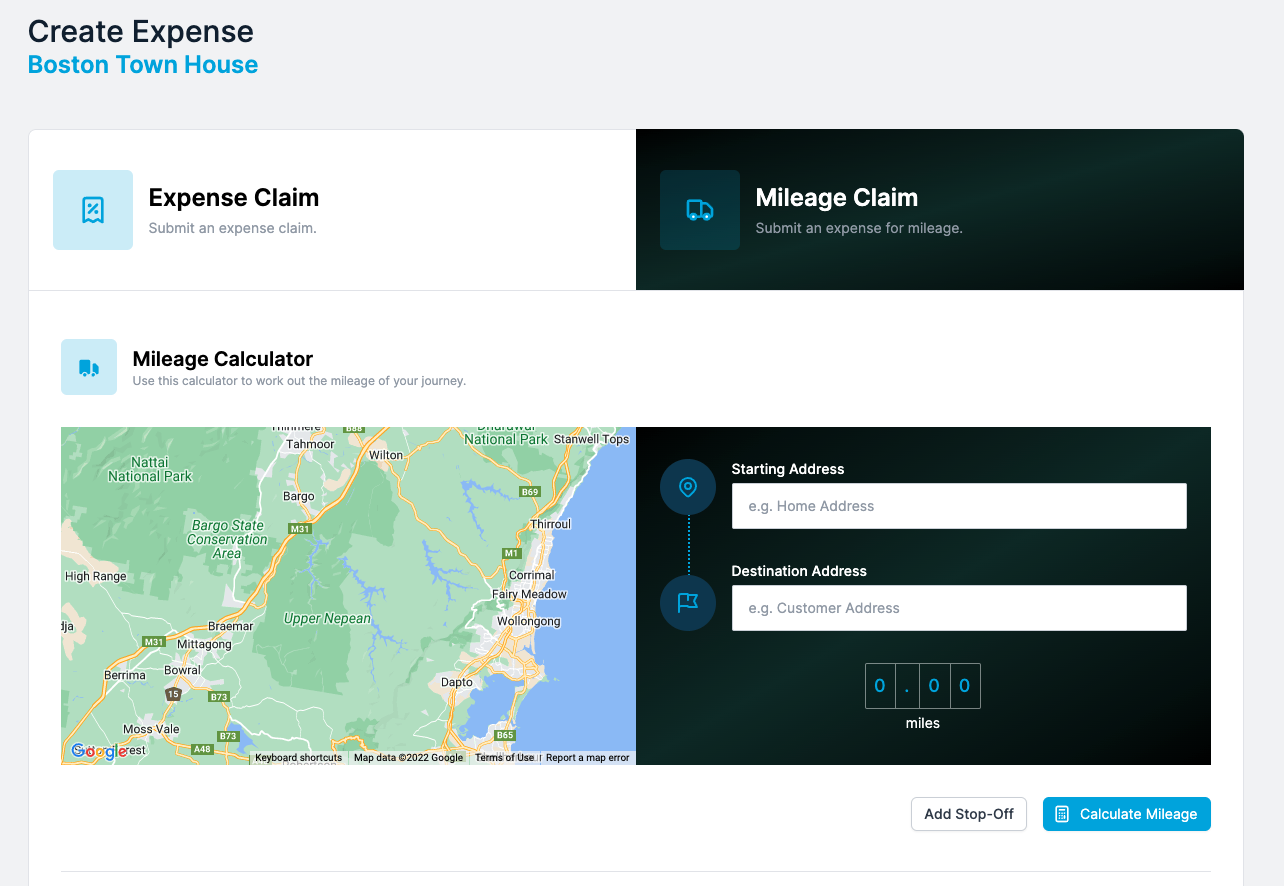Click the miles label under the counter
The image size is (1284, 886).
point(923,723)
